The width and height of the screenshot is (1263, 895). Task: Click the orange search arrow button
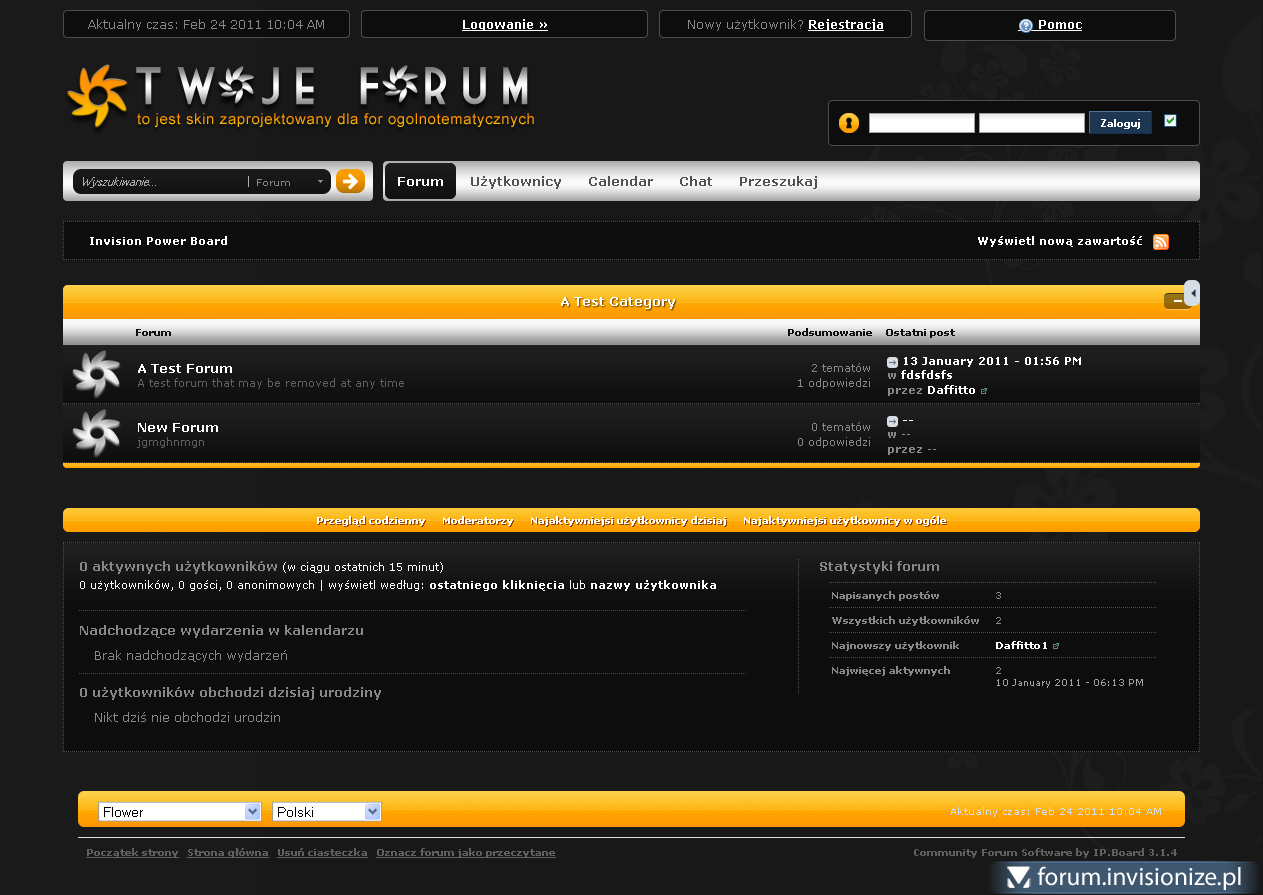pyautogui.click(x=350, y=181)
